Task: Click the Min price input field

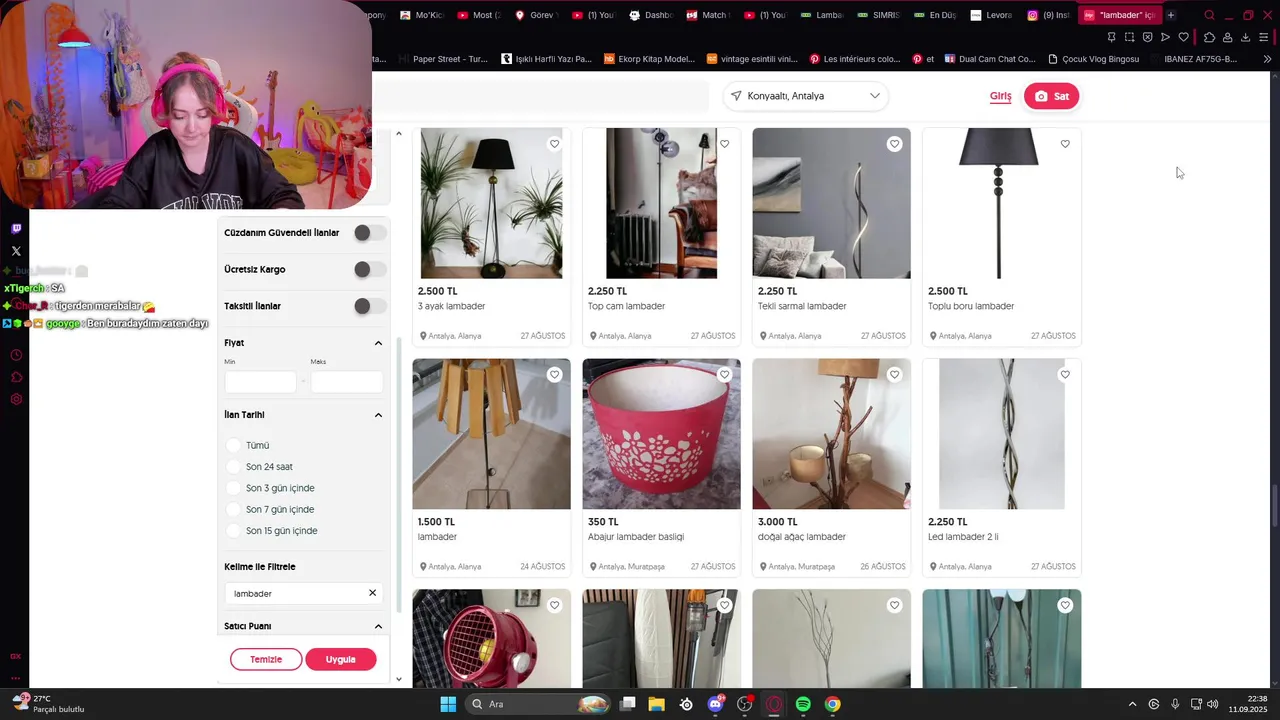Action: [261, 382]
